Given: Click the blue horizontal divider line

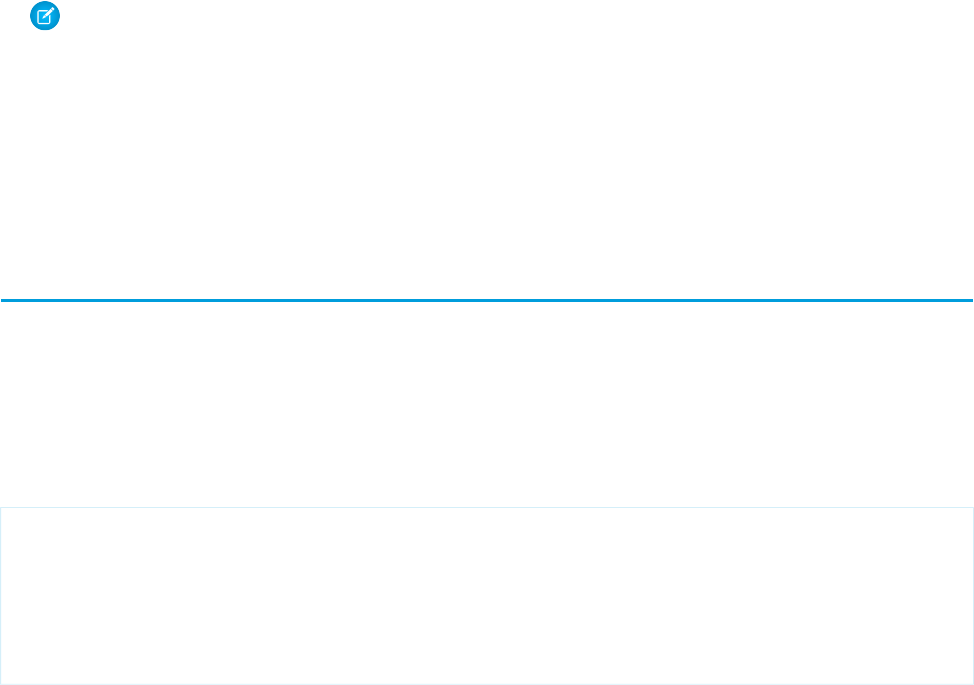Looking at the screenshot, I should pos(487,300).
